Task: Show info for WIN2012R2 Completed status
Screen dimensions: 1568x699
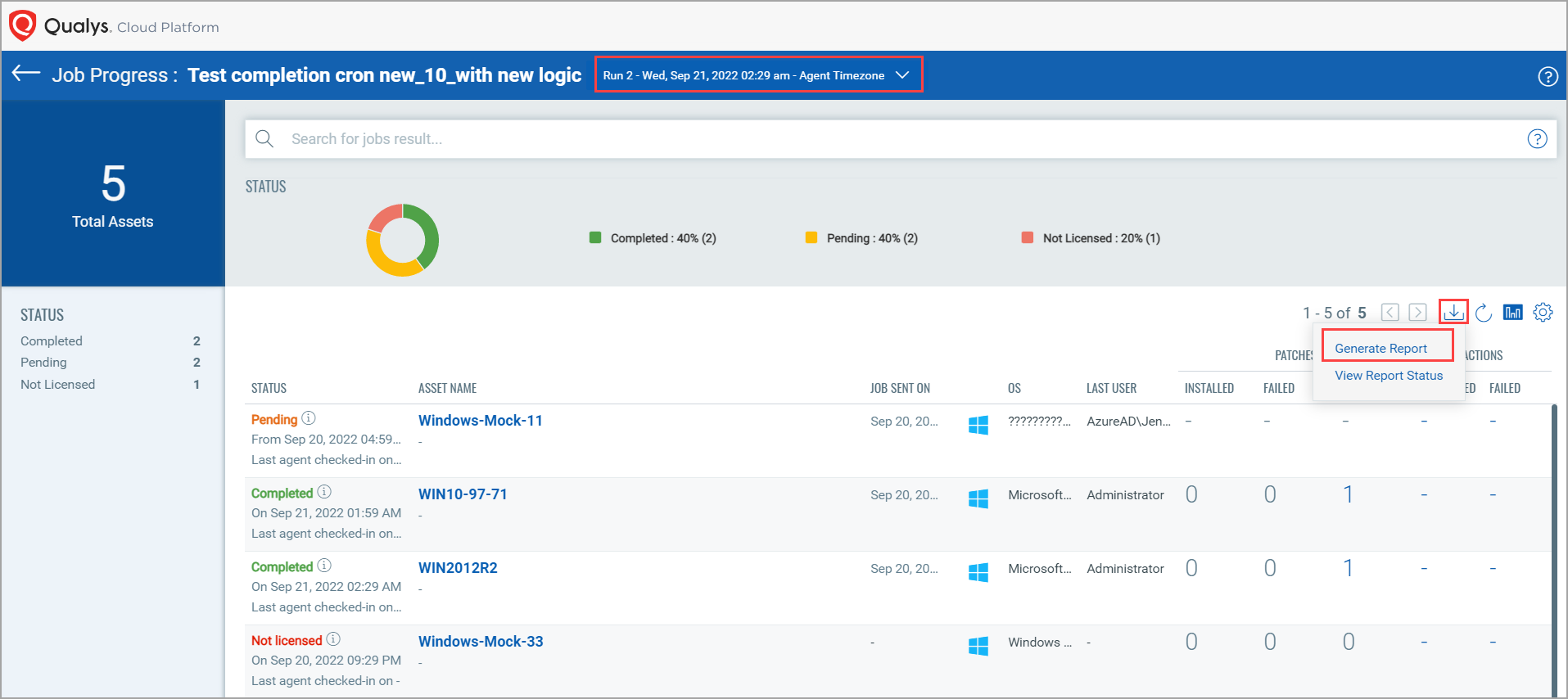Action: [325, 566]
